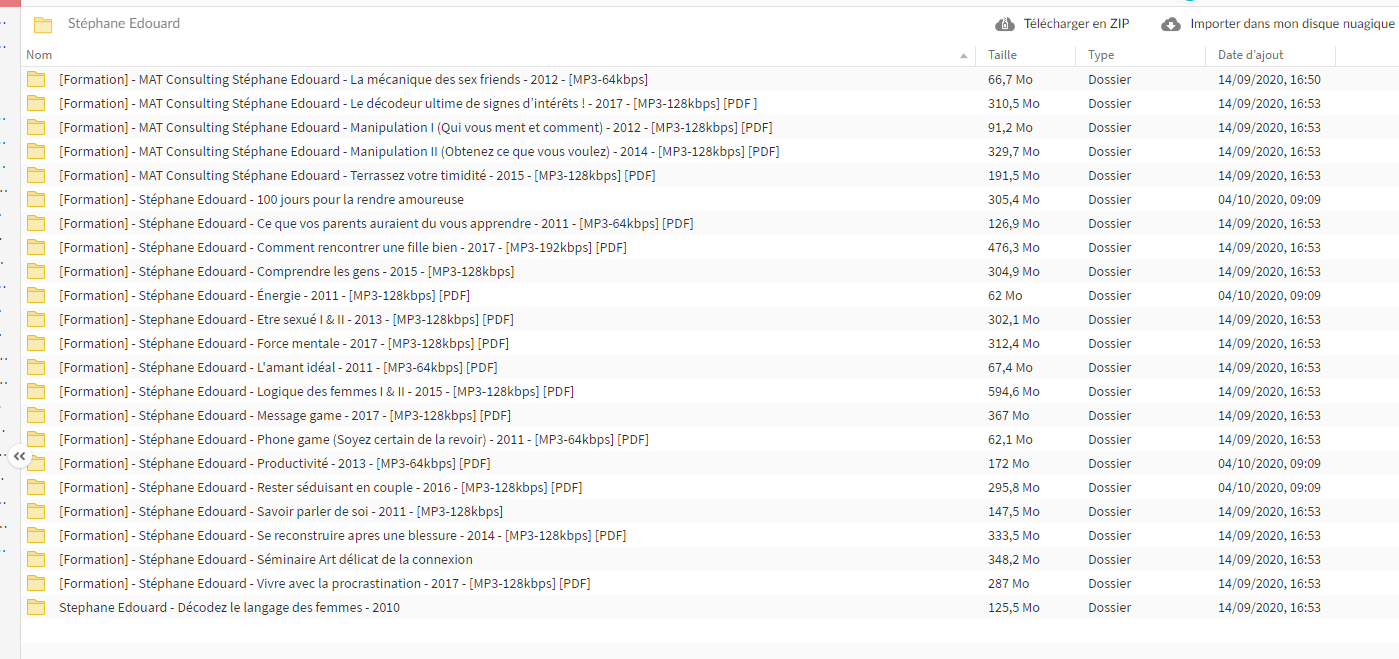
Task: Sort the list by Taille column
Action: [x=1002, y=55]
